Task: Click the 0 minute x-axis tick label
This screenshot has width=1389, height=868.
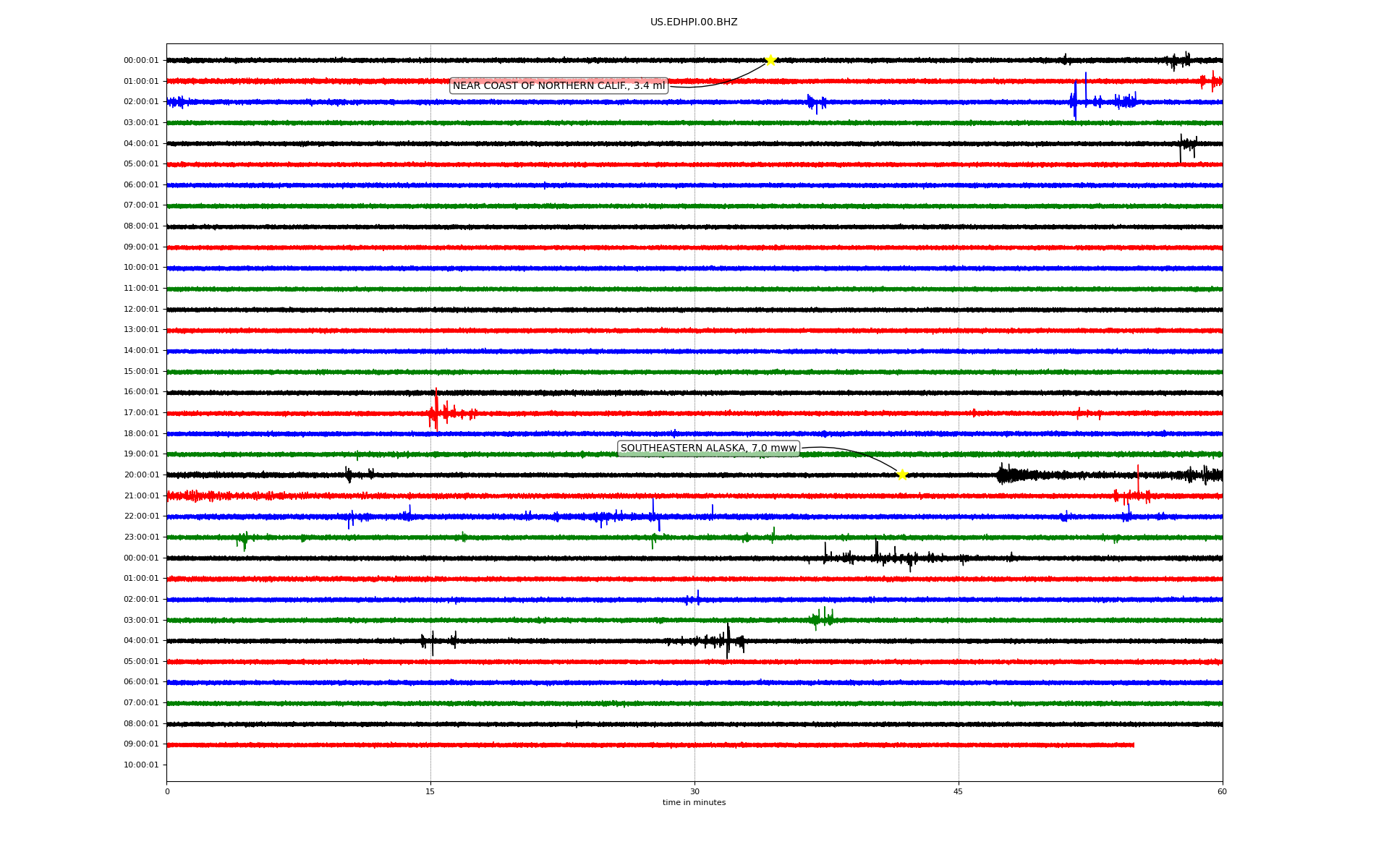Action: [x=167, y=791]
